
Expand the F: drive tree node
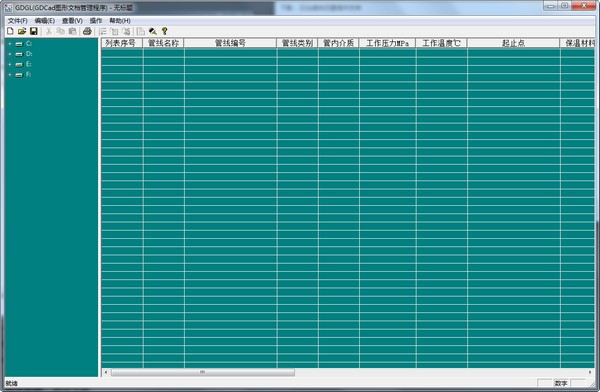coord(10,75)
